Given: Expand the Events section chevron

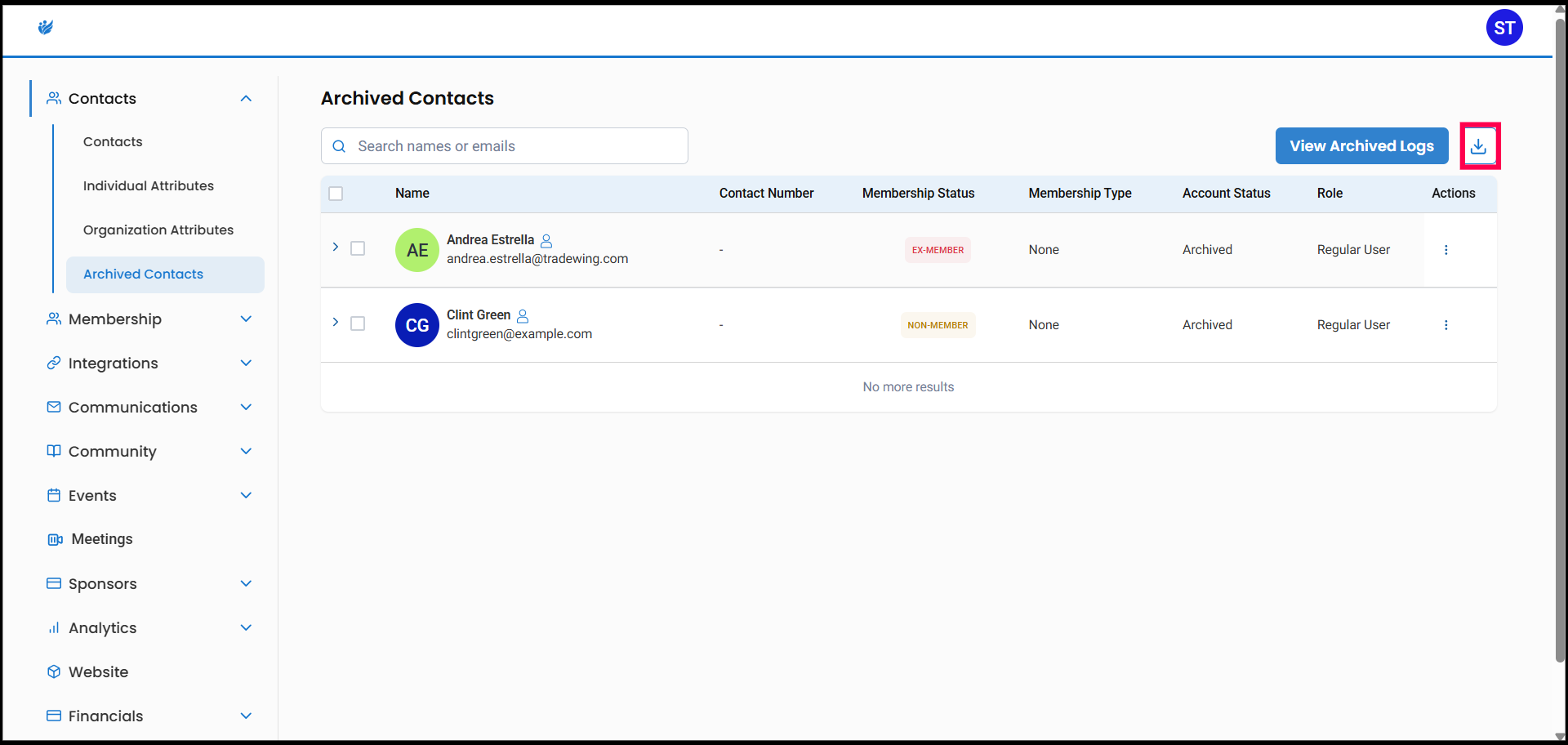Looking at the screenshot, I should point(246,495).
